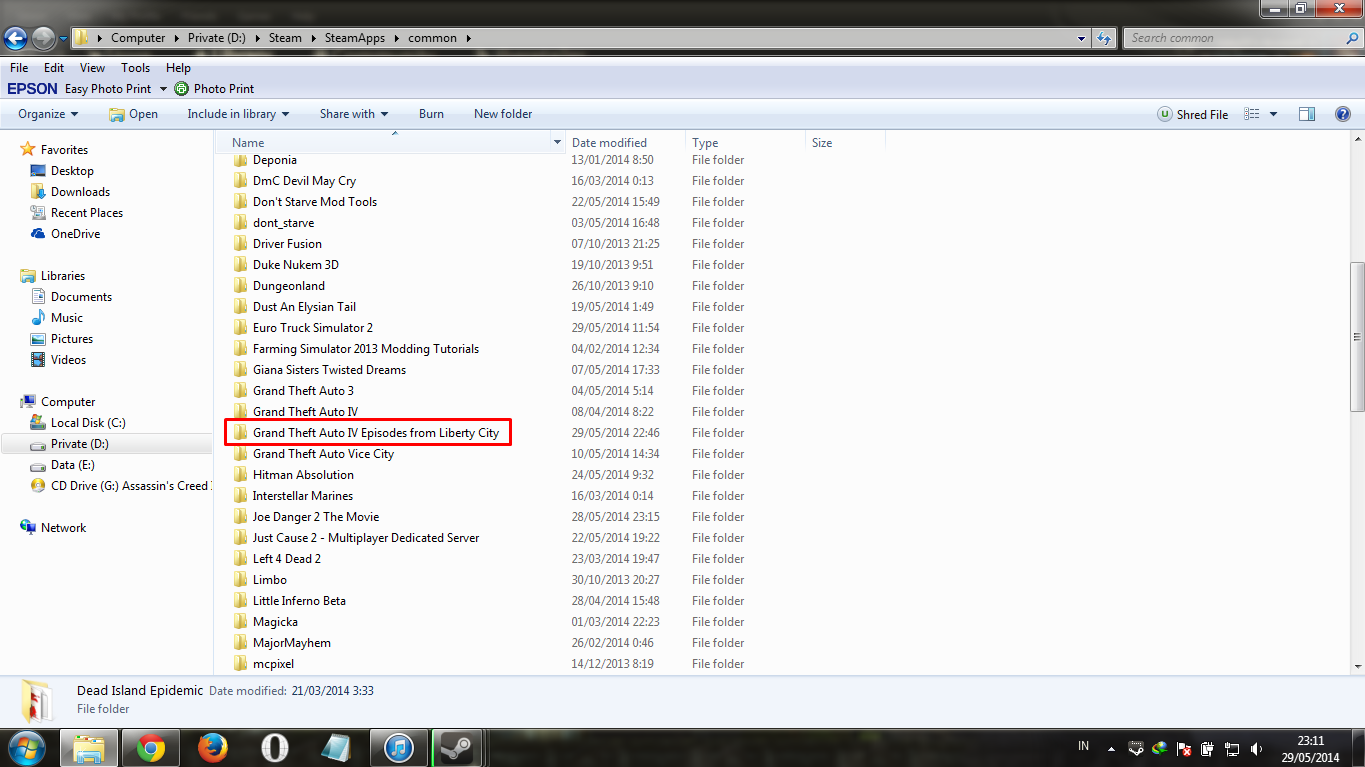Viewport: 1365px width, 767px height.
Task: Open Include in library dropdown
Action: (238, 114)
